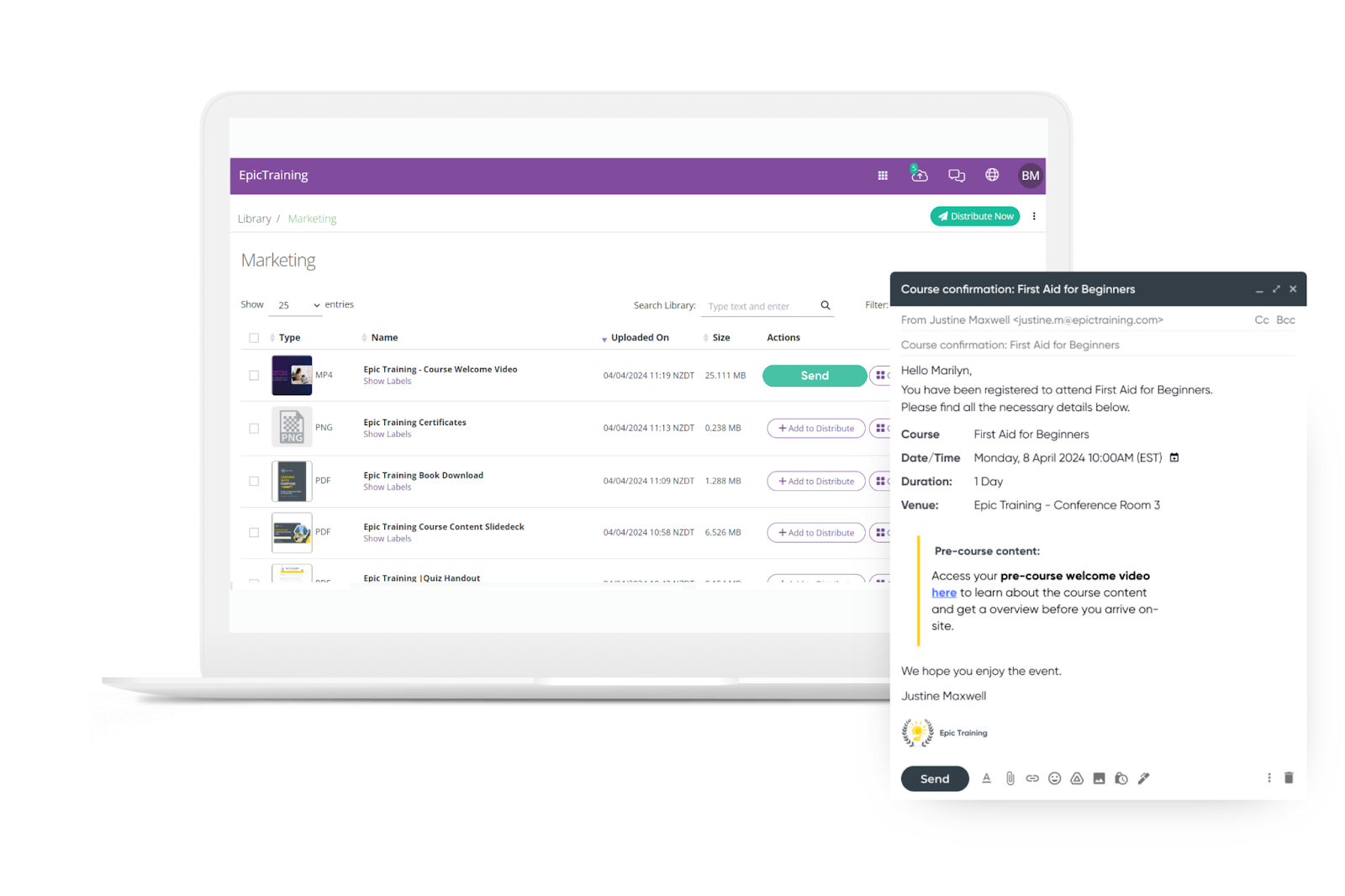Viewport: 1345px width, 896px height.
Task: Click the Distribute Now button
Action: tap(975, 216)
